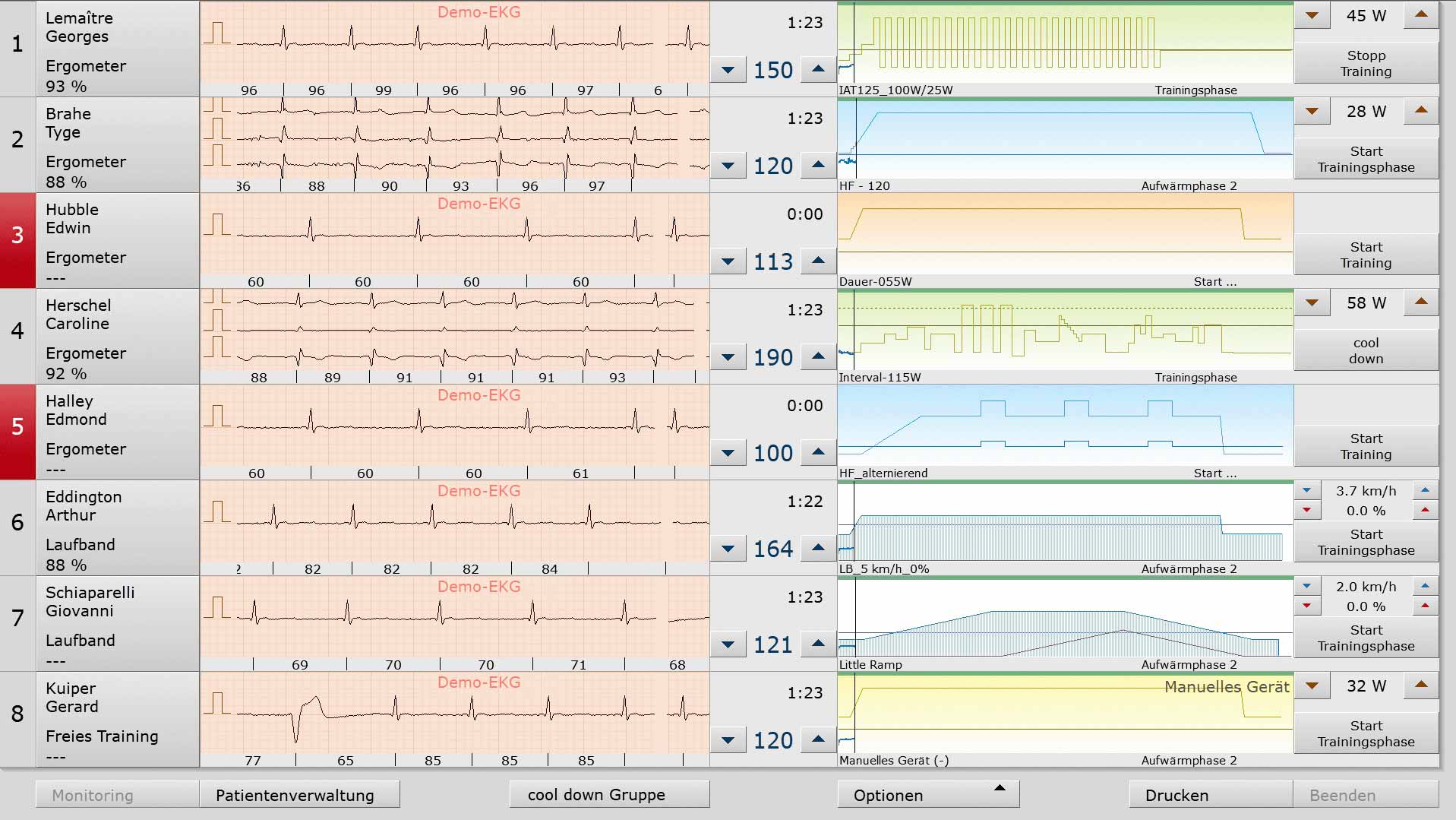Decrease heart rate limit 164 for Eddington
The height and width of the screenshot is (820, 1456).
pyautogui.click(x=728, y=549)
